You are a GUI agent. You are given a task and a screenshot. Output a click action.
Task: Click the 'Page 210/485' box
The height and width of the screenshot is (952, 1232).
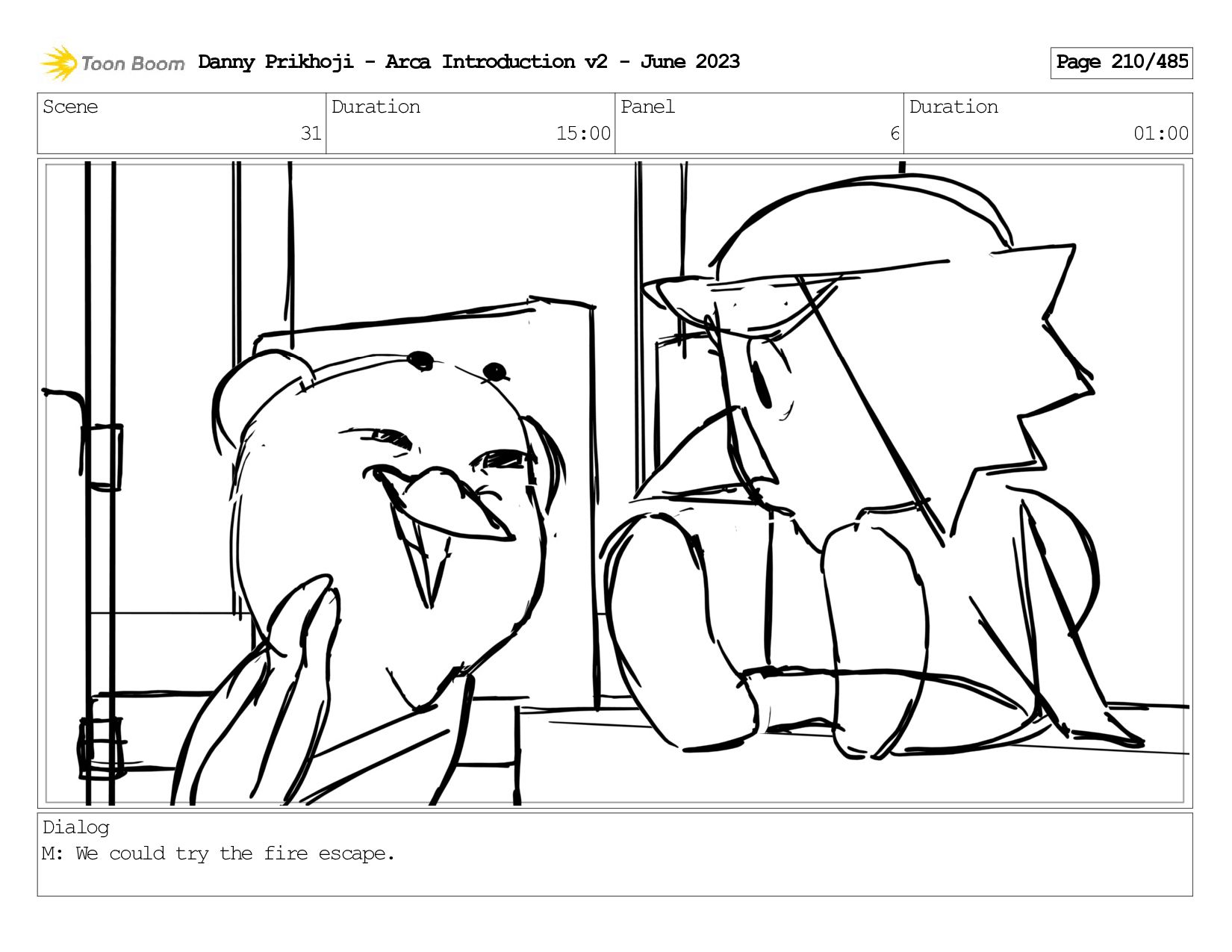point(1121,63)
